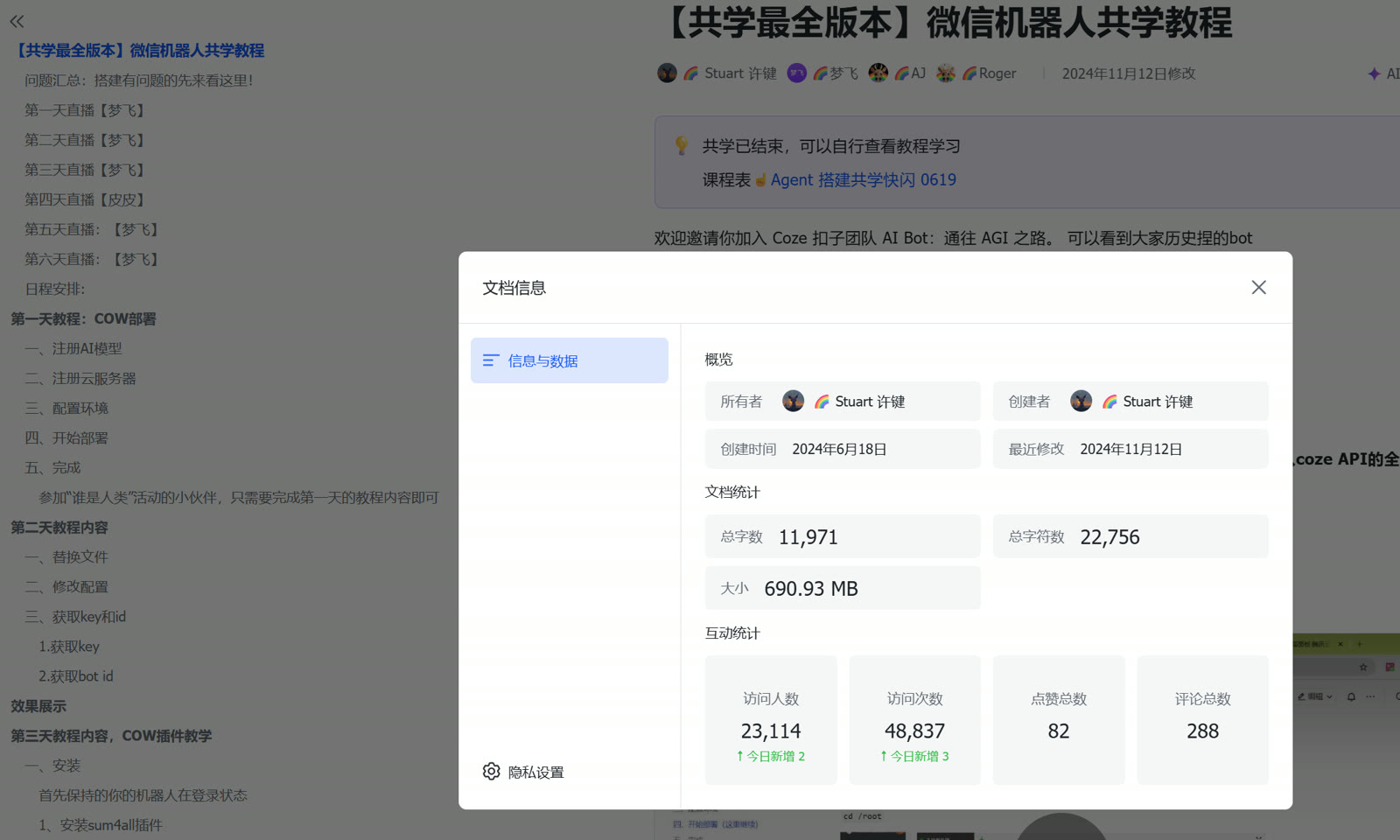Image resolution: width=1400 pixels, height=840 pixels.
Task: Click the creator avatar next to 创建者
Action: (x=1081, y=401)
